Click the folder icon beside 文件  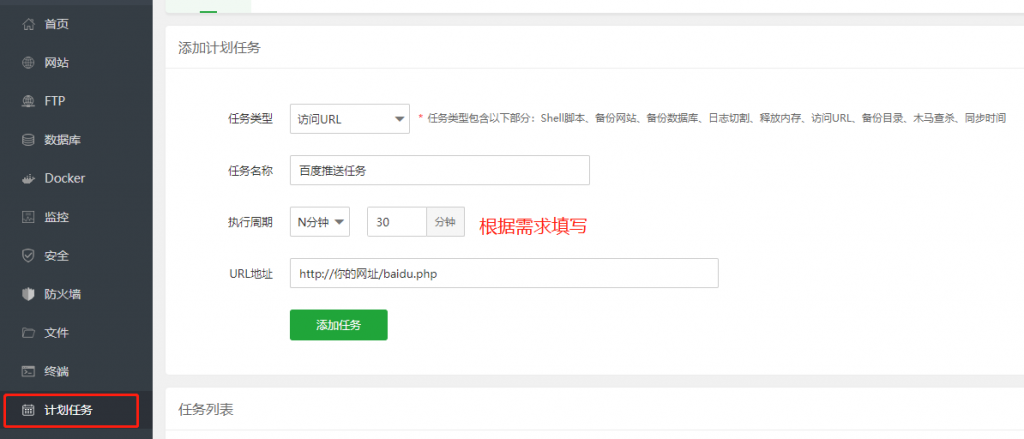tap(28, 332)
